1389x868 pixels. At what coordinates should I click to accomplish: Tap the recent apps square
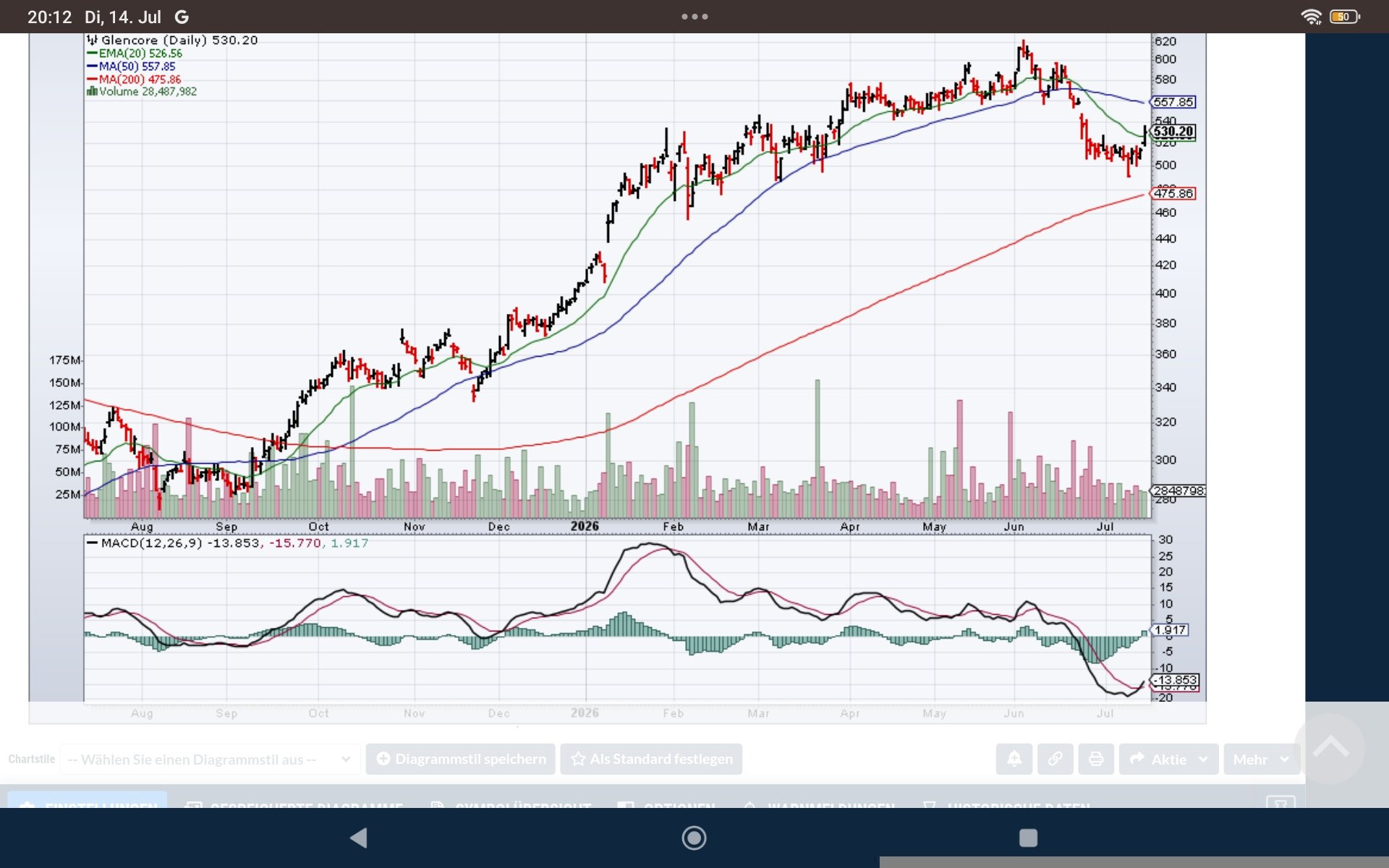[x=1028, y=838]
